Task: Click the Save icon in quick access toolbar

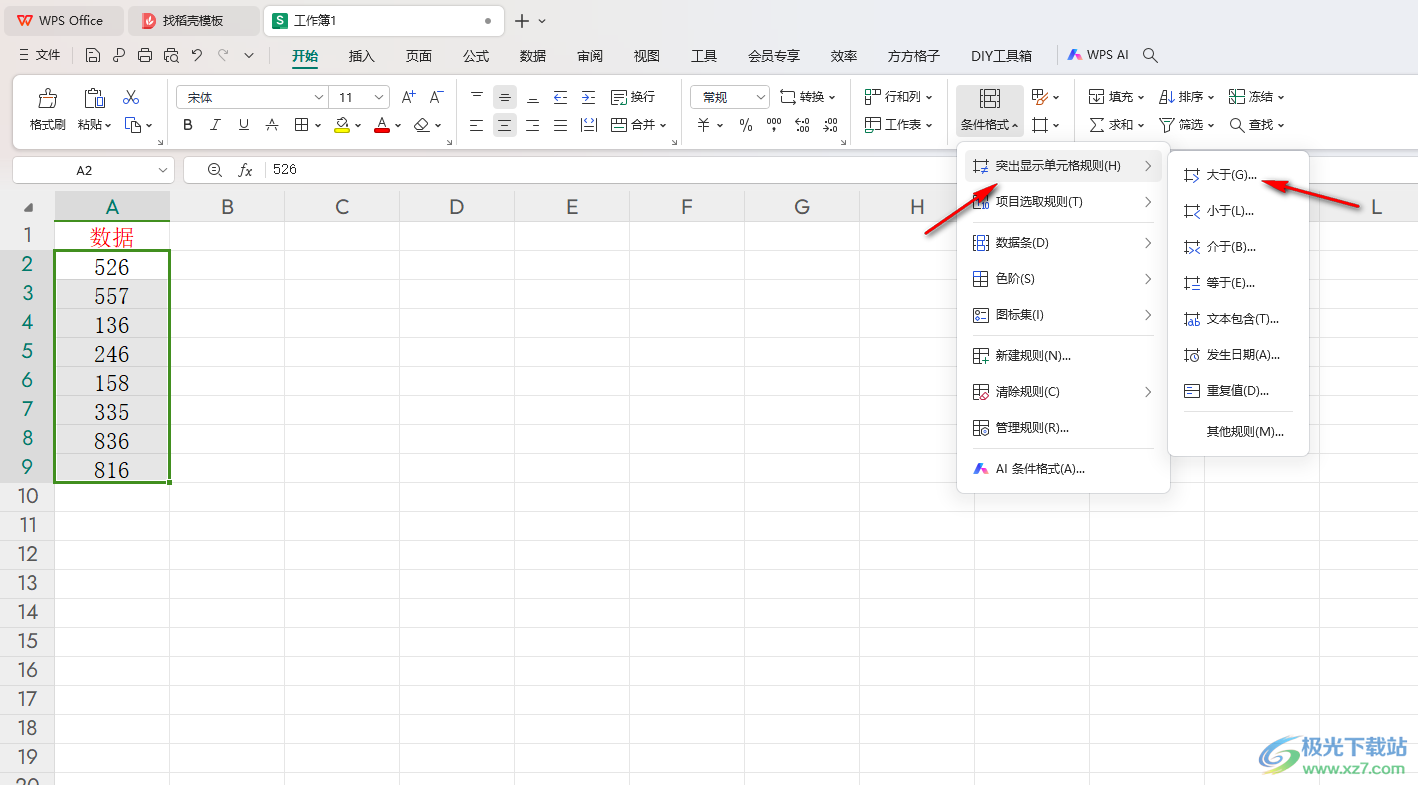Action: 93,56
